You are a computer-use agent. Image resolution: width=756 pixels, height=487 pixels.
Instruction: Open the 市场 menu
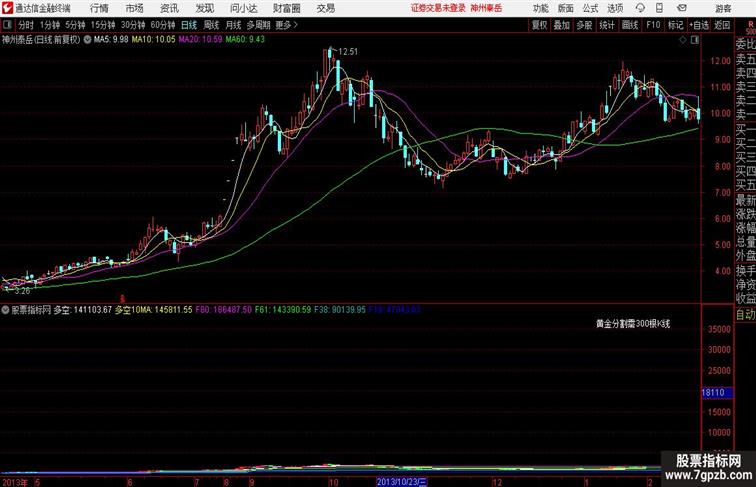pos(135,8)
